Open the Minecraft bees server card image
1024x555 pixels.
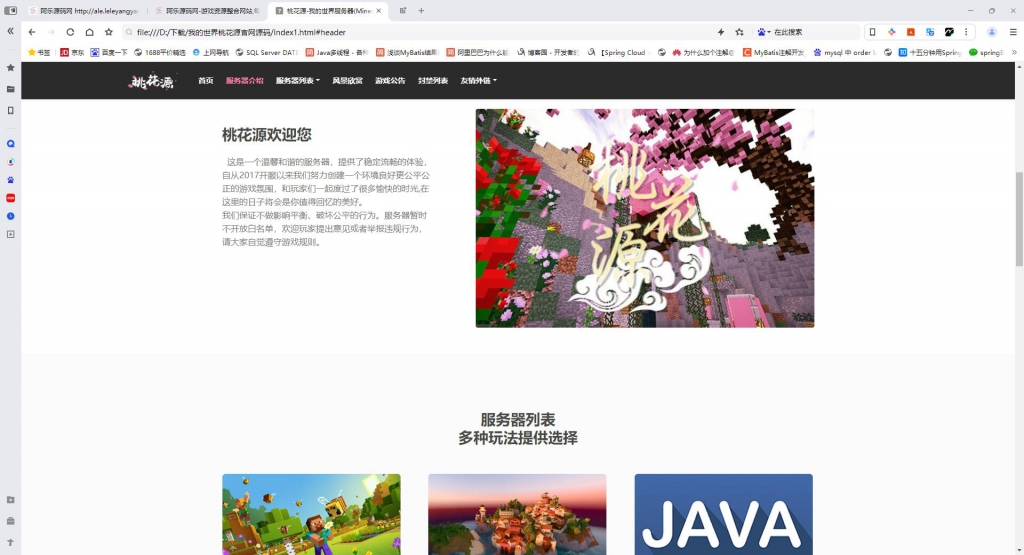click(312, 515)
